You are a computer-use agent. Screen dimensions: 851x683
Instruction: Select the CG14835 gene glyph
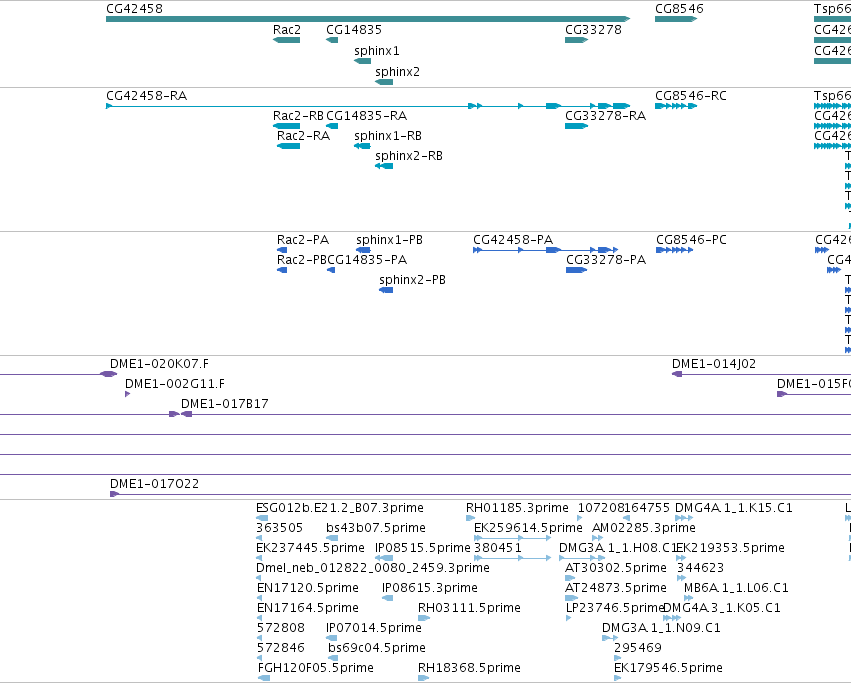[332, 40]
